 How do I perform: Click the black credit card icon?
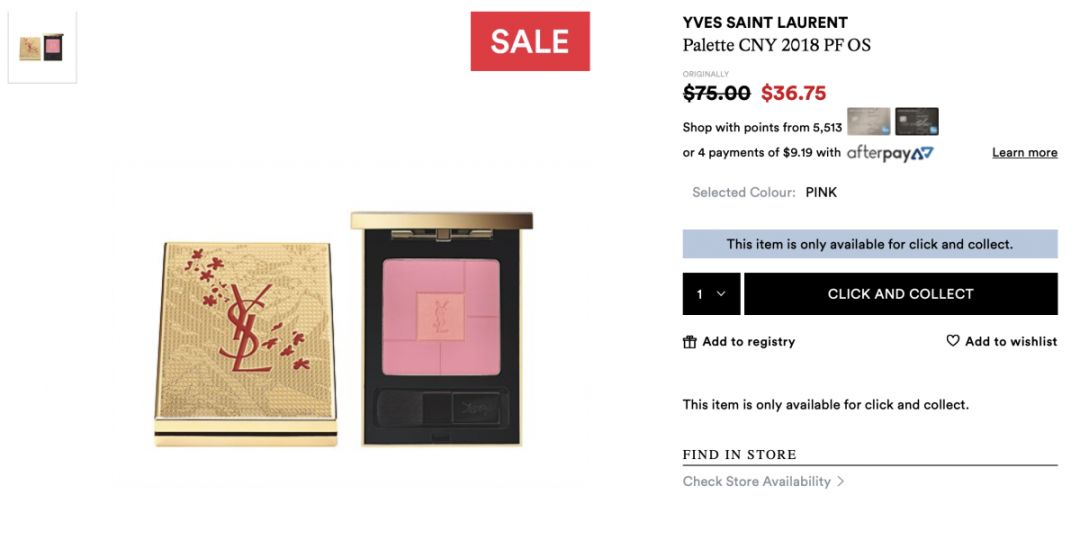coord(916,122)
